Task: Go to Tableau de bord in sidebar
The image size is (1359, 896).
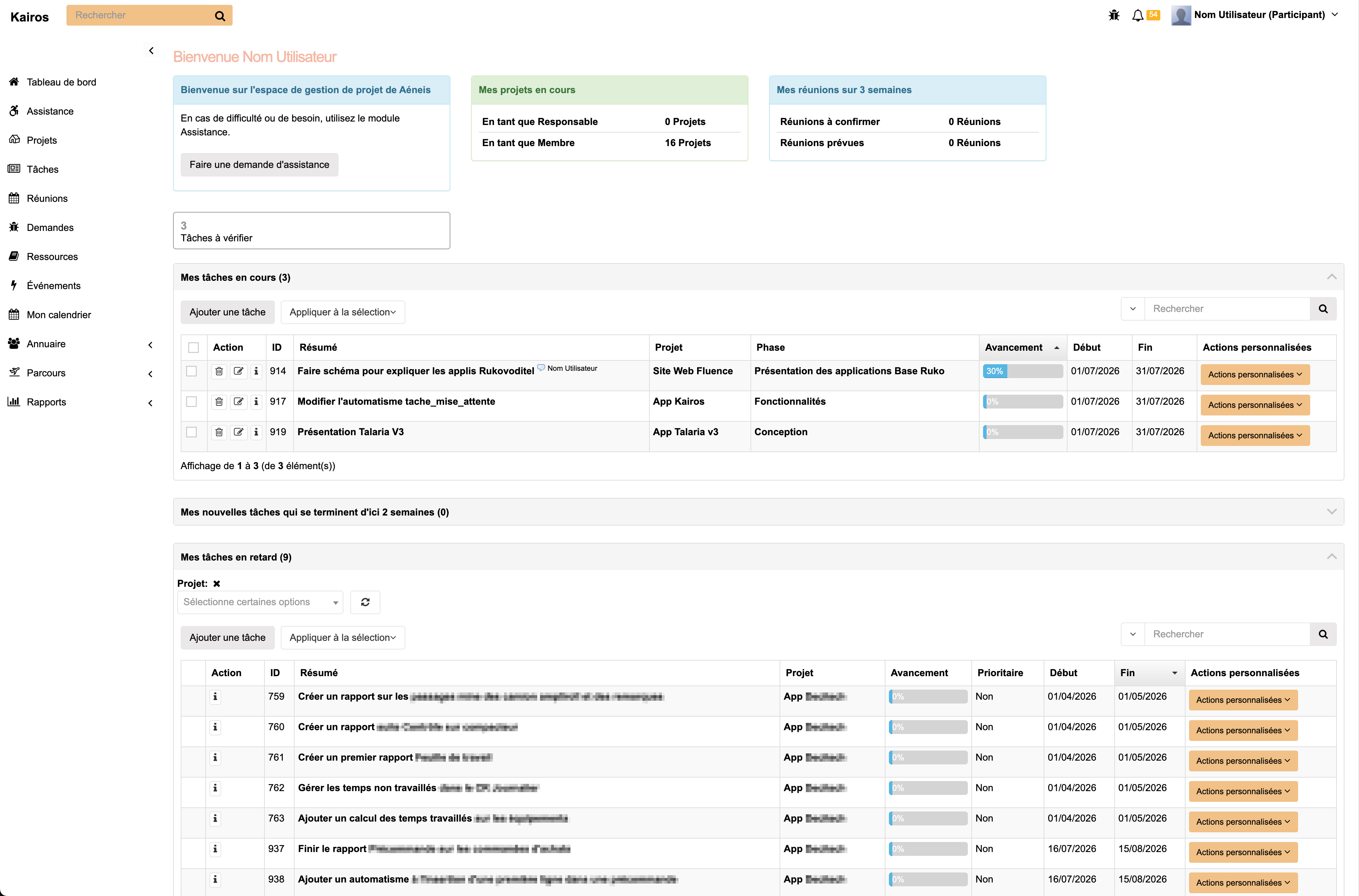Action: 61,82
